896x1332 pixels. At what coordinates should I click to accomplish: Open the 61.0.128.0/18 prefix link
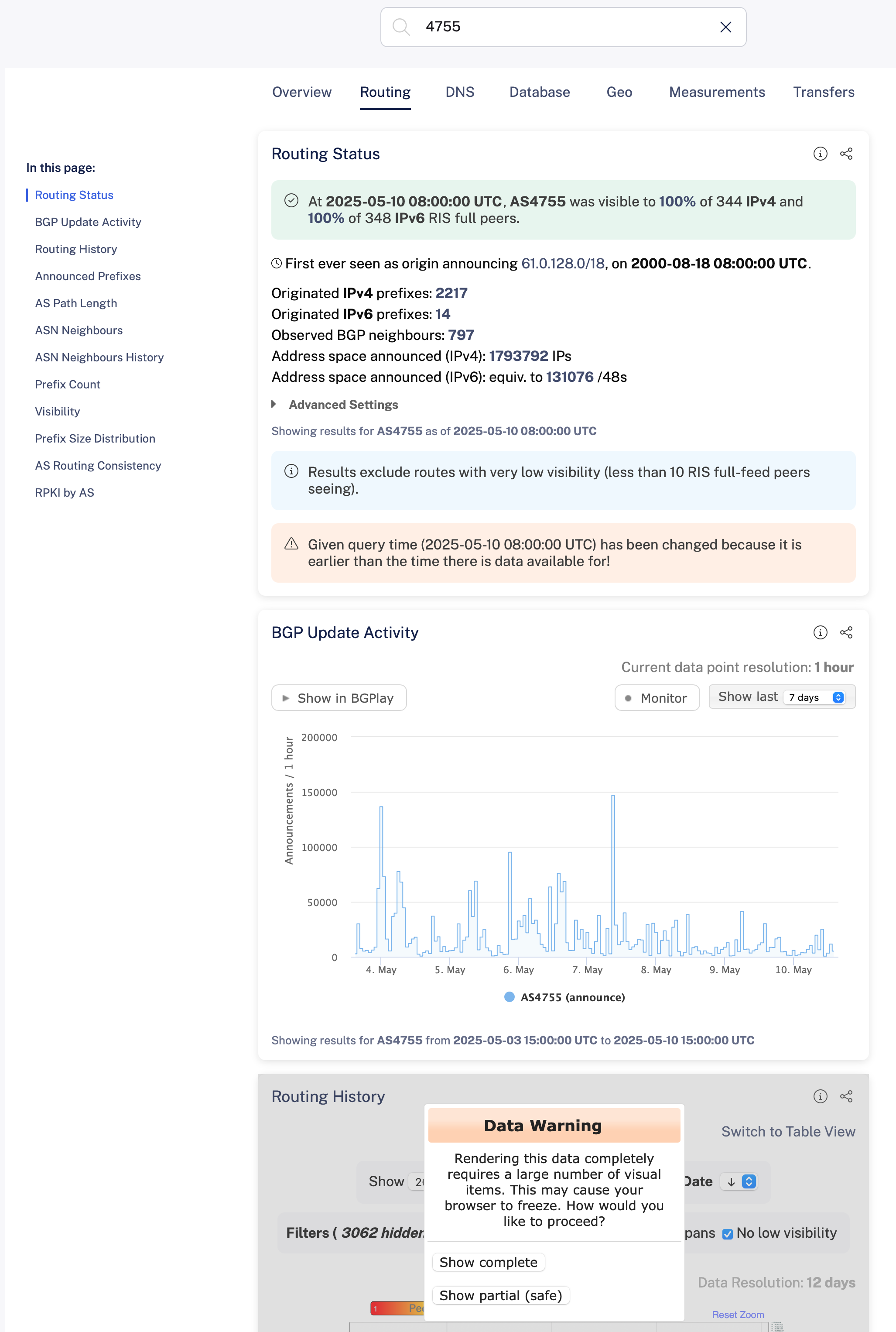click(x=563, y=264)
